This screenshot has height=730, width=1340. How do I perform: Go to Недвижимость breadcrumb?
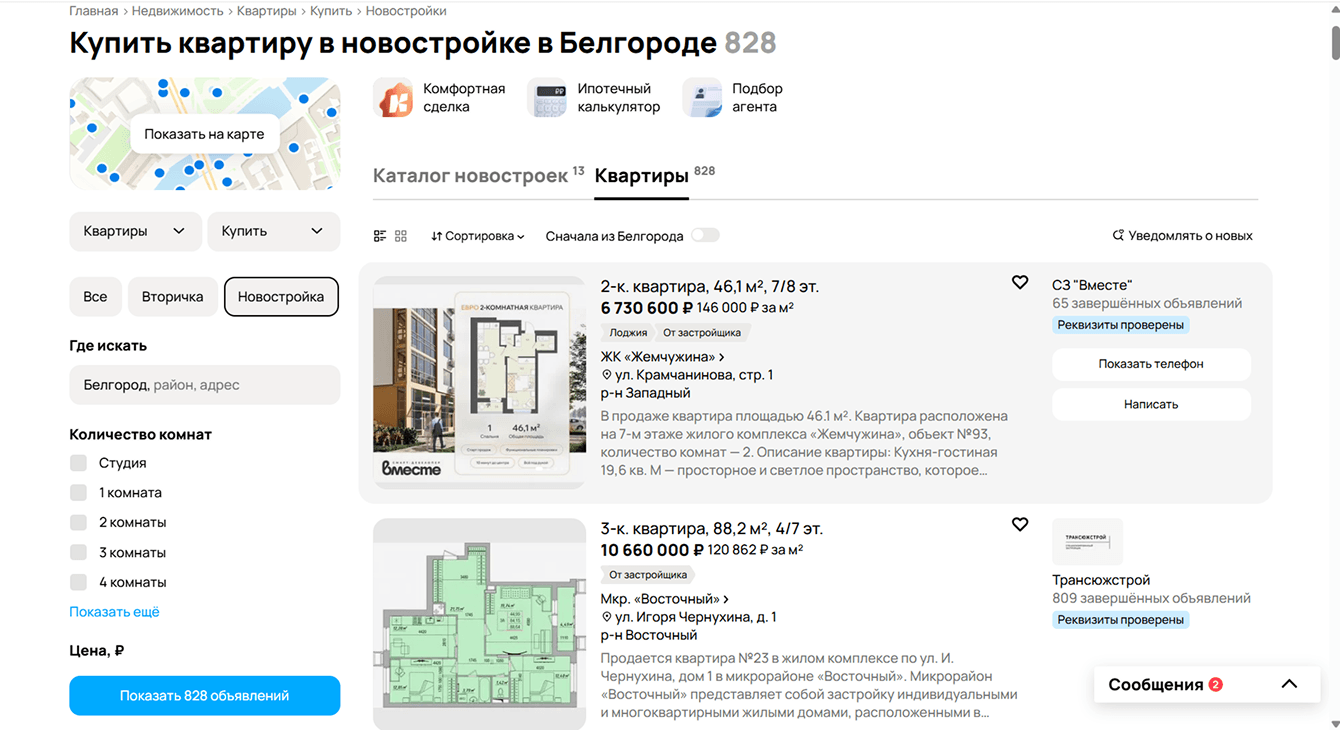[177, 11]
